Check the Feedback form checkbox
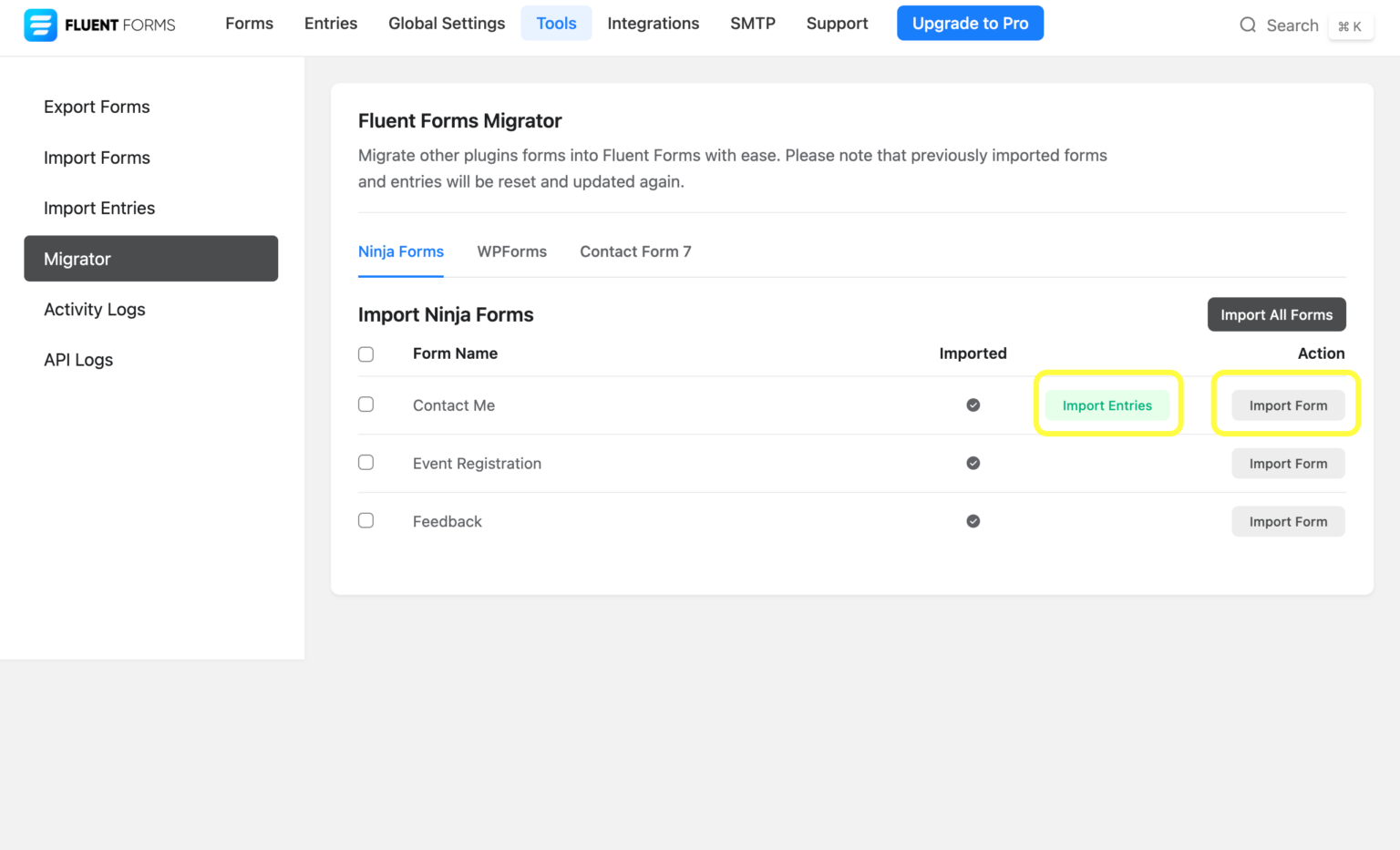 coord(365,519)
